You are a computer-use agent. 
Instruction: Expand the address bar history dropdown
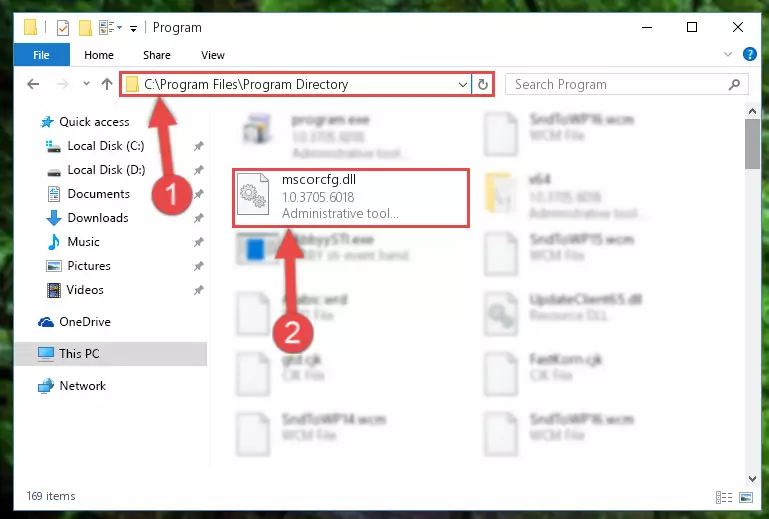point(462,84)
